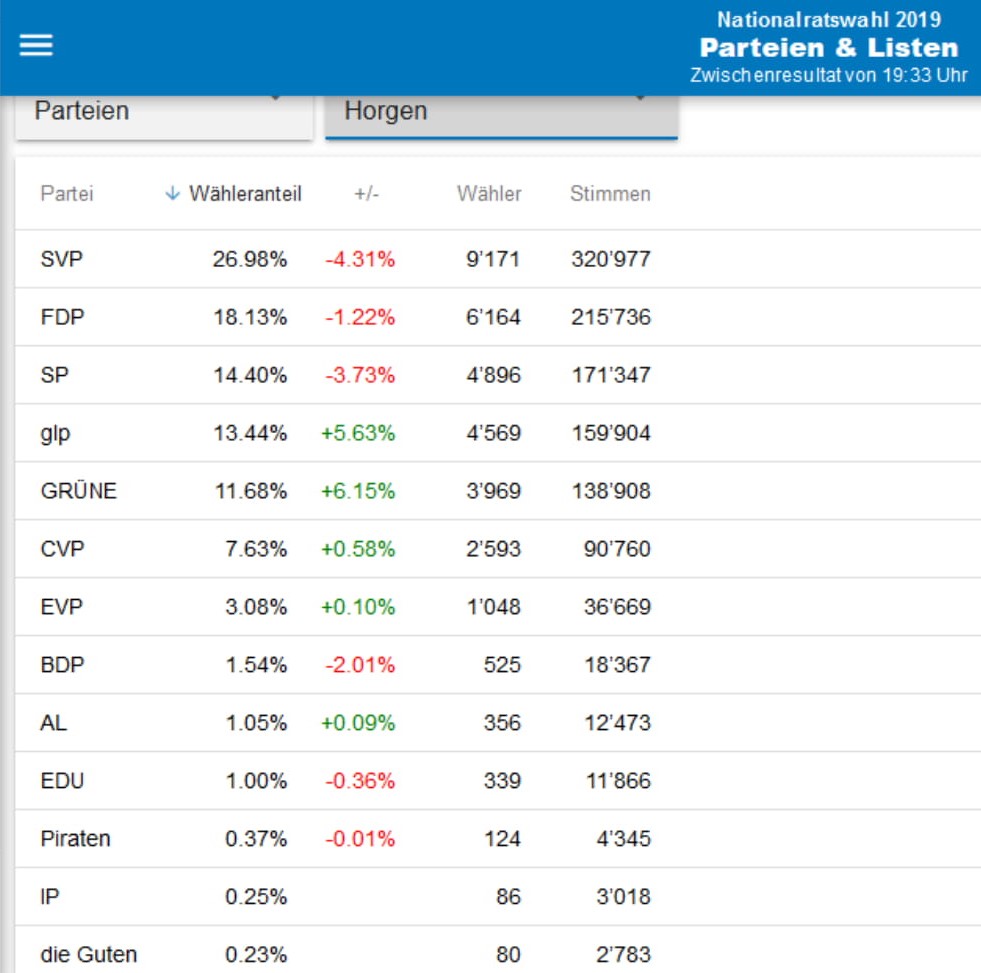Image resolution: width=981 pixels, height=973 pixels.
Task: Sort by Wähler column header
Action: 489,194
